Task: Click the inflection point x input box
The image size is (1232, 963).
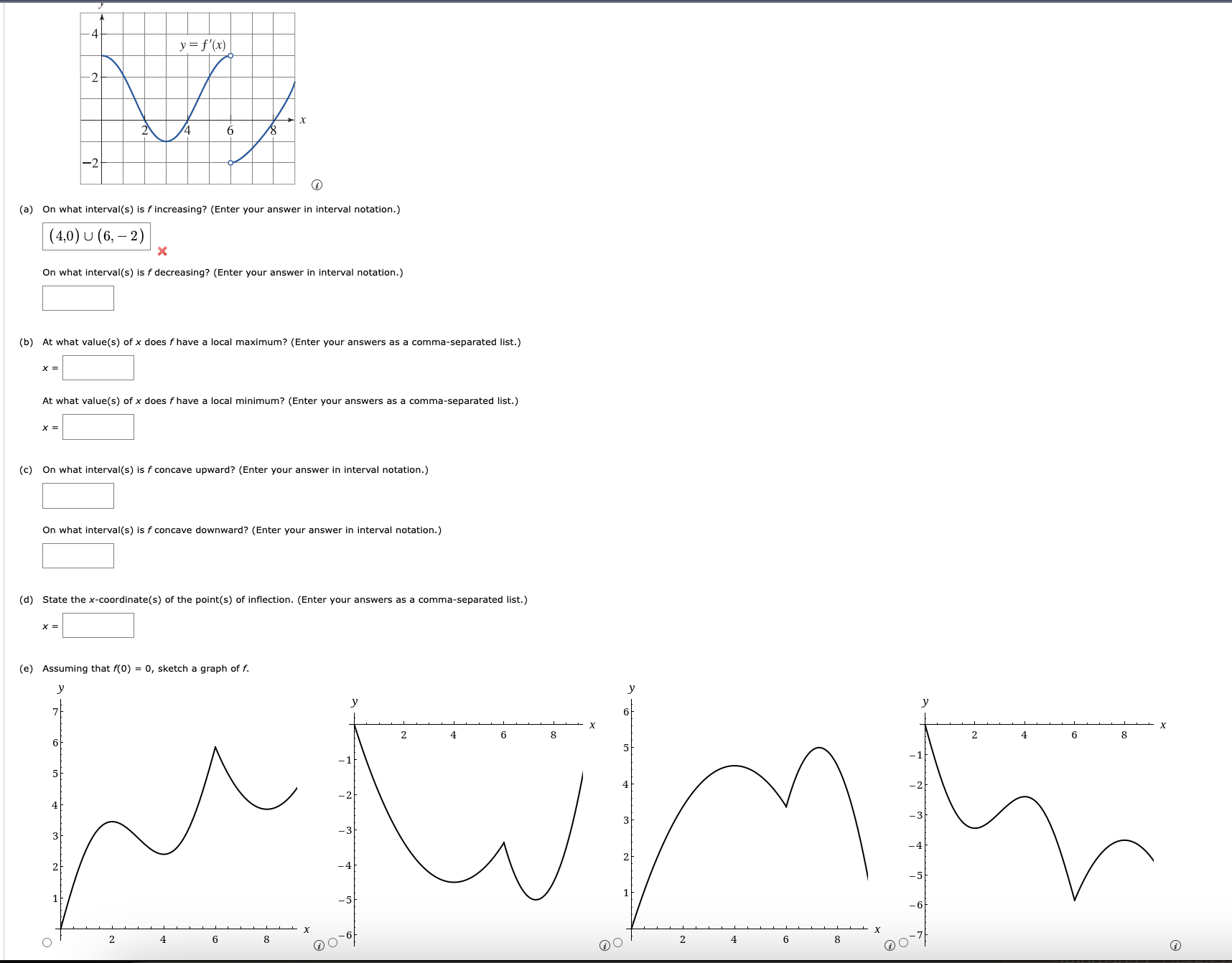Action: (98, 625)
